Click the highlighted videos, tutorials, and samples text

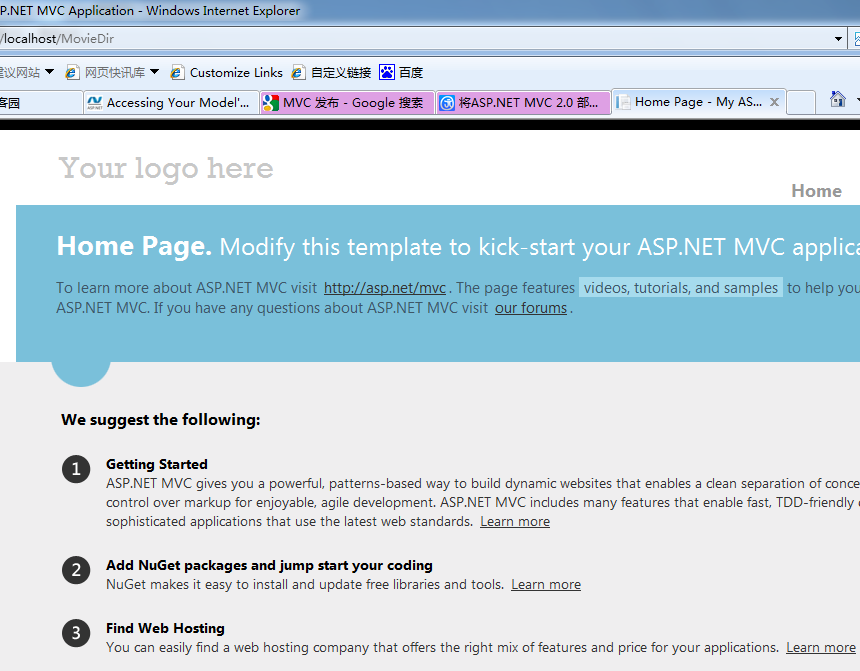[x=681, y=288]
